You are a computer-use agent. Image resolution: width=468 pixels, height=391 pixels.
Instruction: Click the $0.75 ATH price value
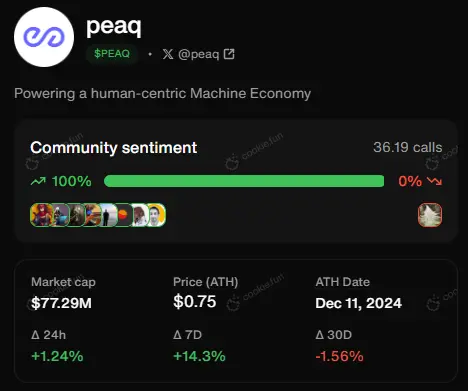195,302
